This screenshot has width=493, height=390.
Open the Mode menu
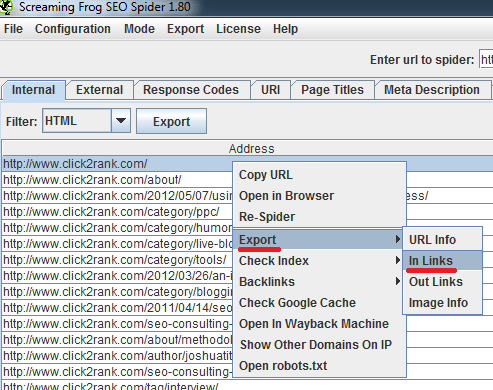(x=139, y=29)
